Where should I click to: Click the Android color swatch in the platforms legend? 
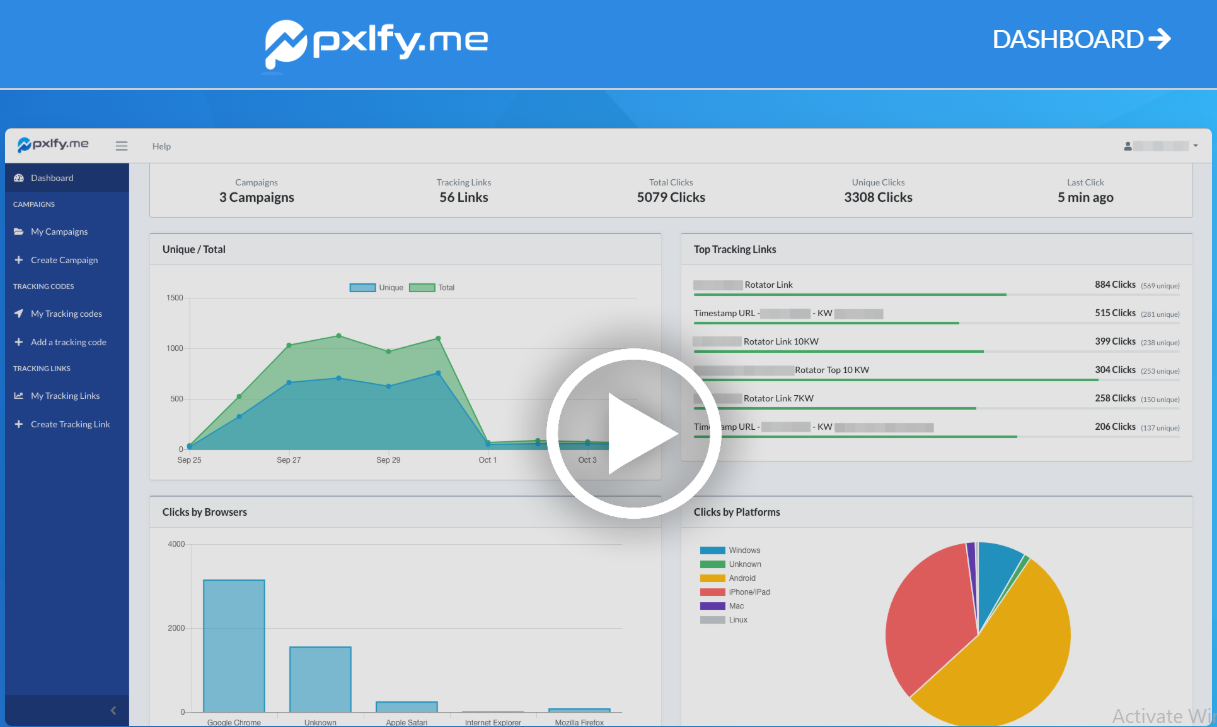tap(711, 577)
